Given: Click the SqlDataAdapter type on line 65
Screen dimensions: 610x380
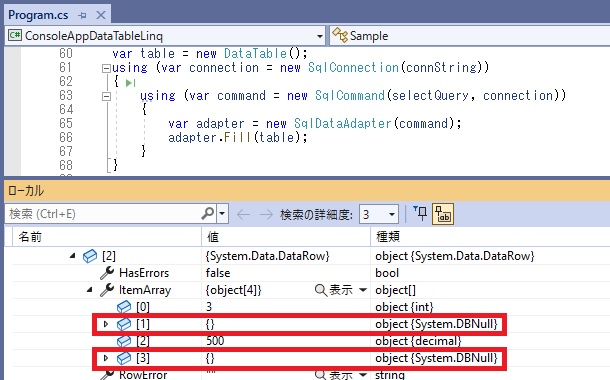Looking at the screenshot, I should tap(342, 123).
